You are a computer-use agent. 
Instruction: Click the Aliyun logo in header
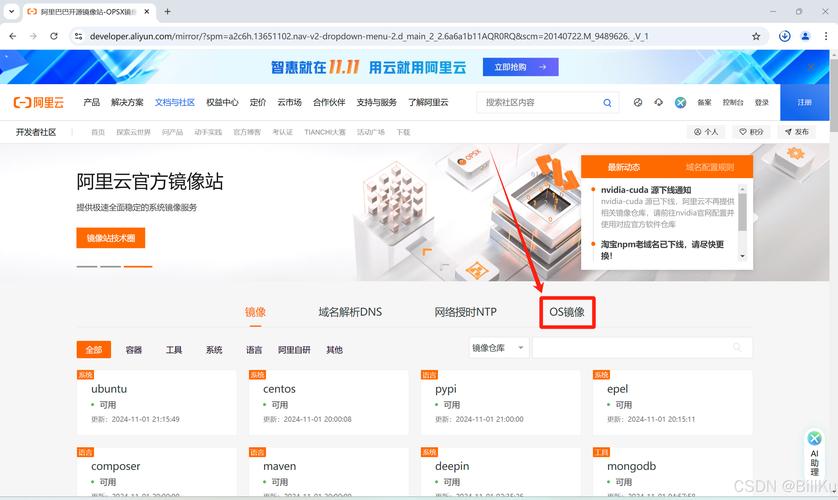(38, 102)
